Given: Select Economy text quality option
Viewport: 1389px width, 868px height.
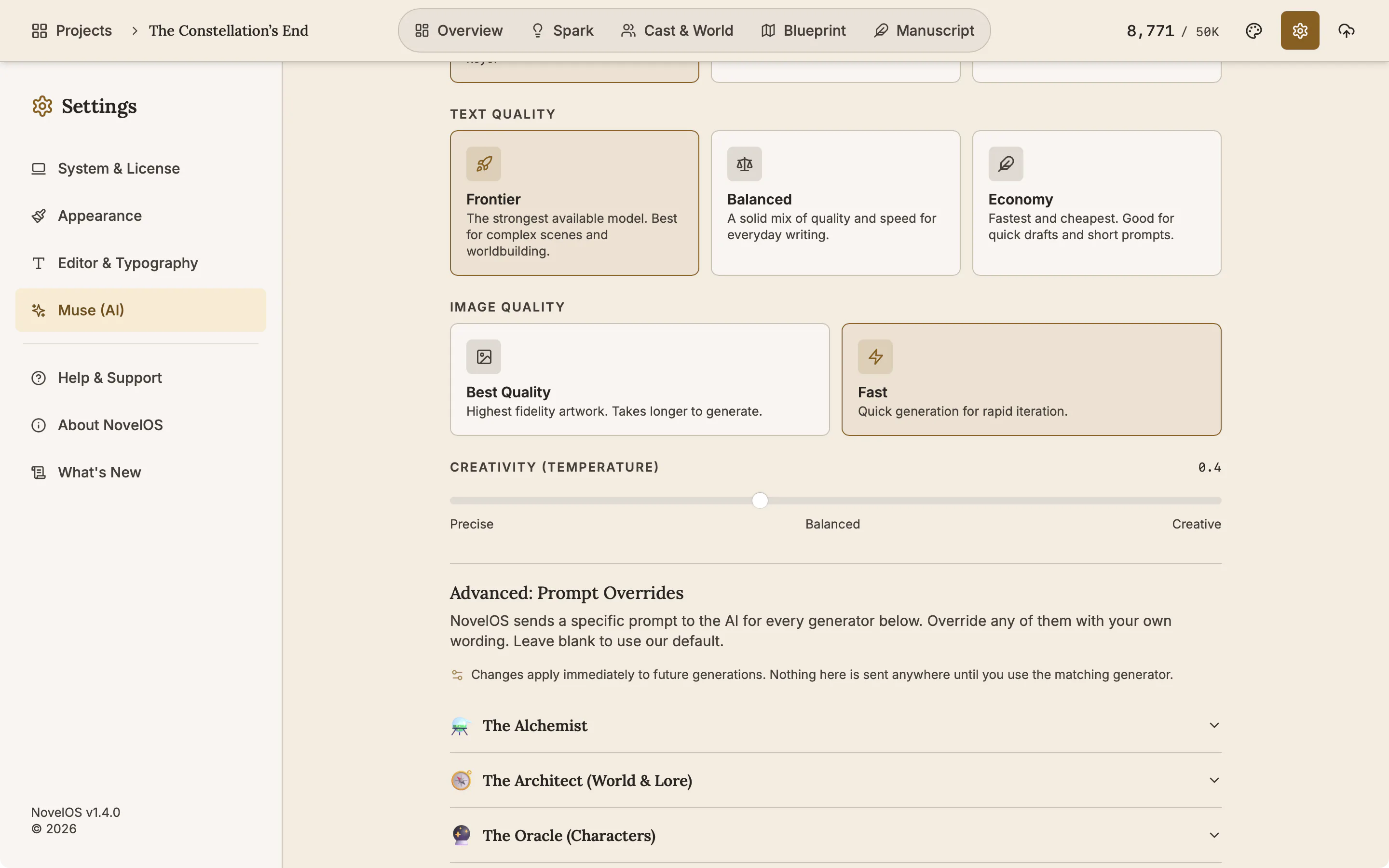Looking at the screenshot, I should coord(1096,203).
